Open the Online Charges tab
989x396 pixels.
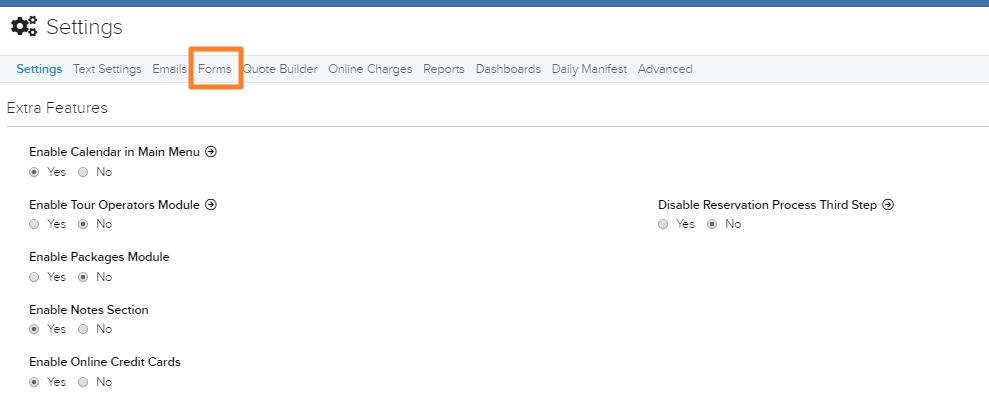click(370, 69)
